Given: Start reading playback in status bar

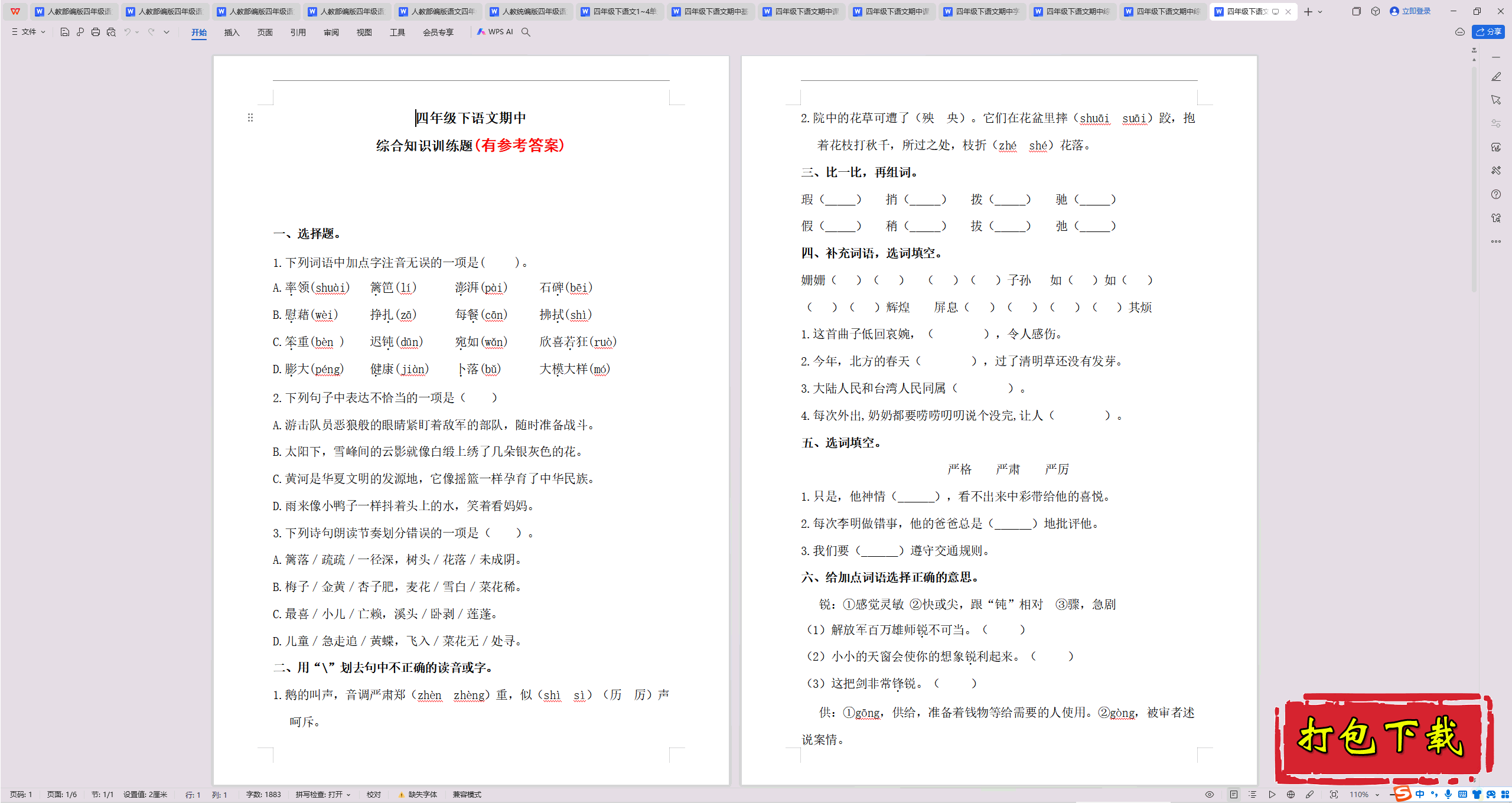Looking at the screenshot, I should [x=1272, y=795].
